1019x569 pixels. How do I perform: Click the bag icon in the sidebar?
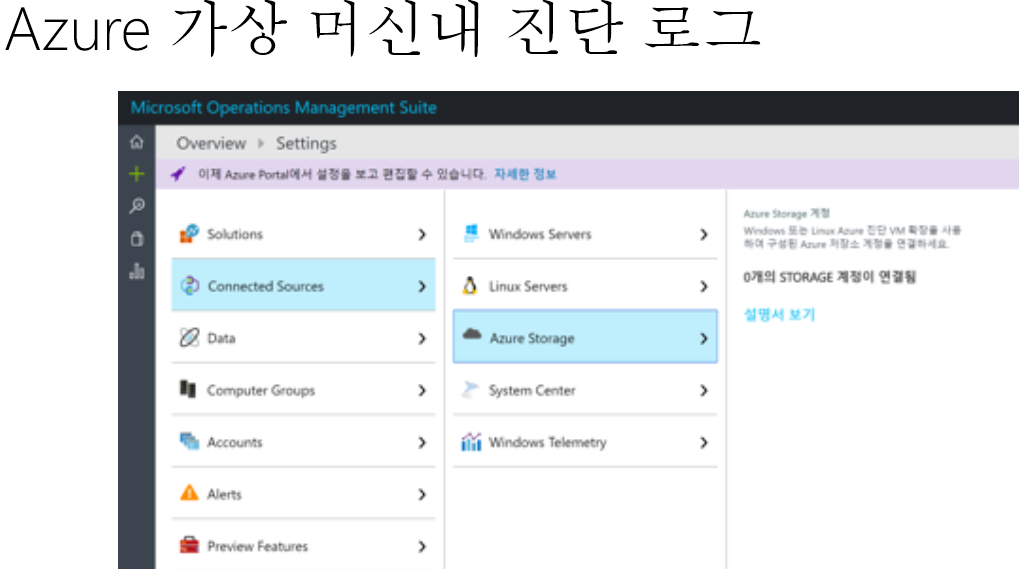(136, 238)
